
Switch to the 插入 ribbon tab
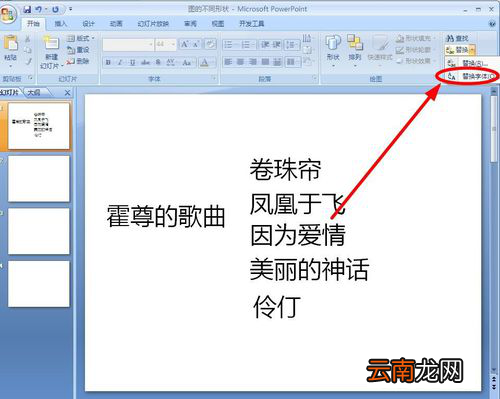(x=61, y=24)
